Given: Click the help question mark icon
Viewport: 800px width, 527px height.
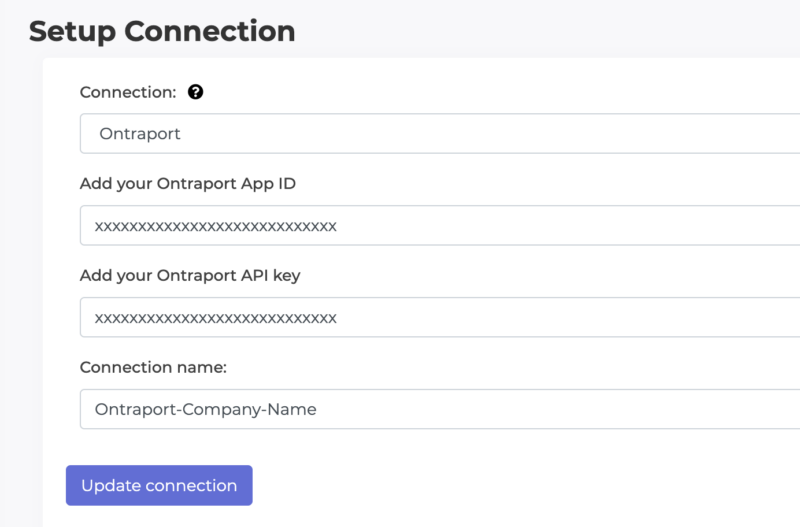Looking at the screenshot, I should (195, 92).
